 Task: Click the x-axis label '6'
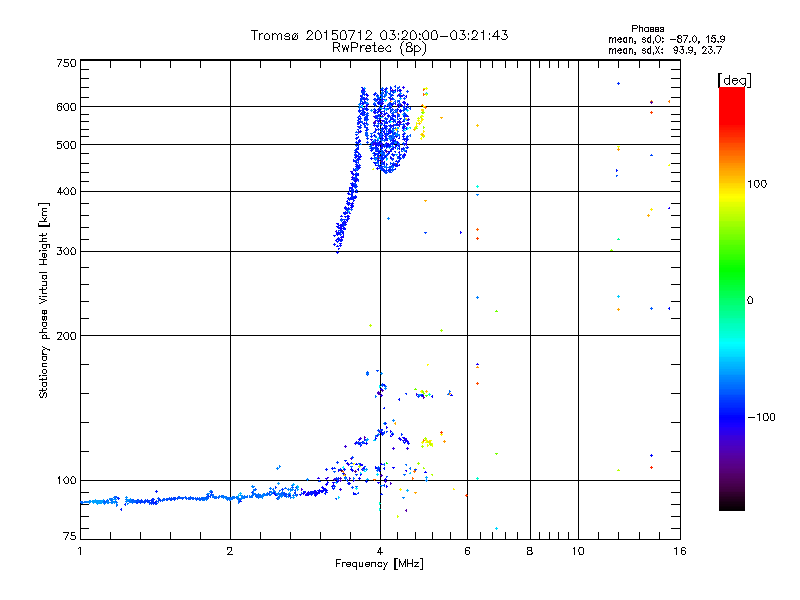[x=467, y=551]
